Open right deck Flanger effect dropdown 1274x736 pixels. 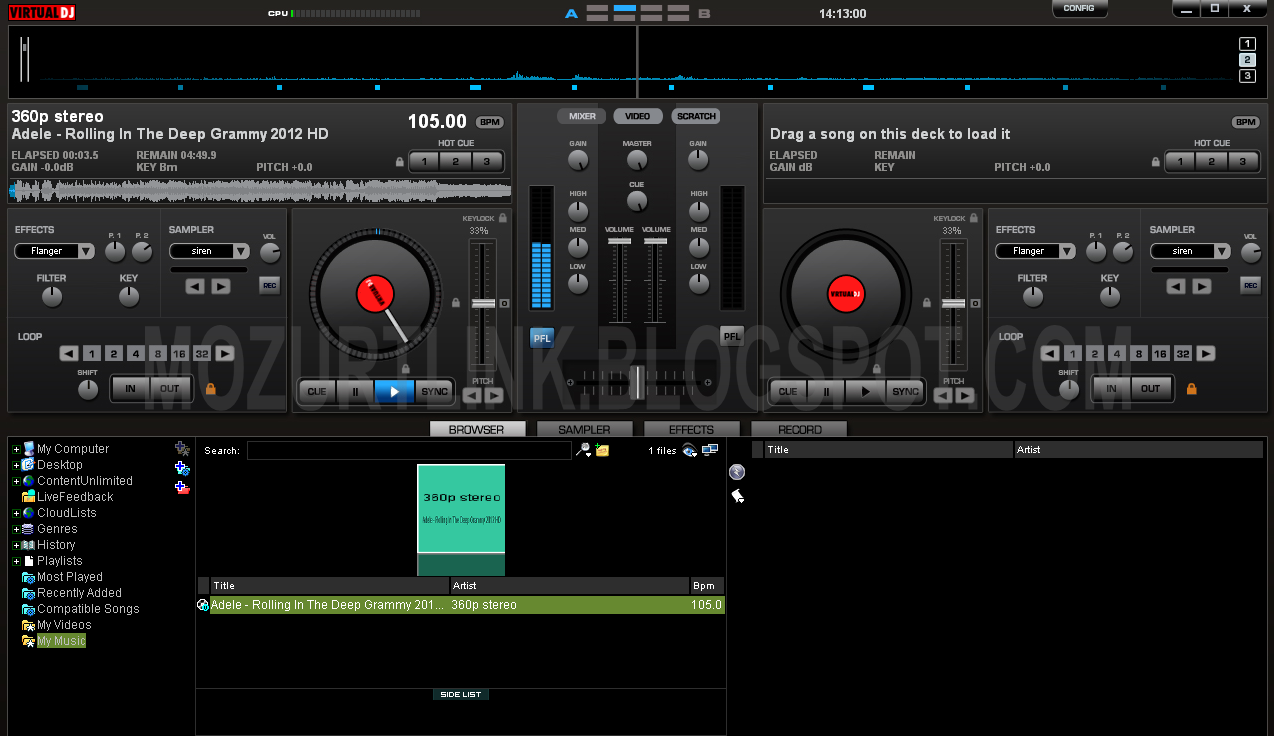pos(1036,251)
